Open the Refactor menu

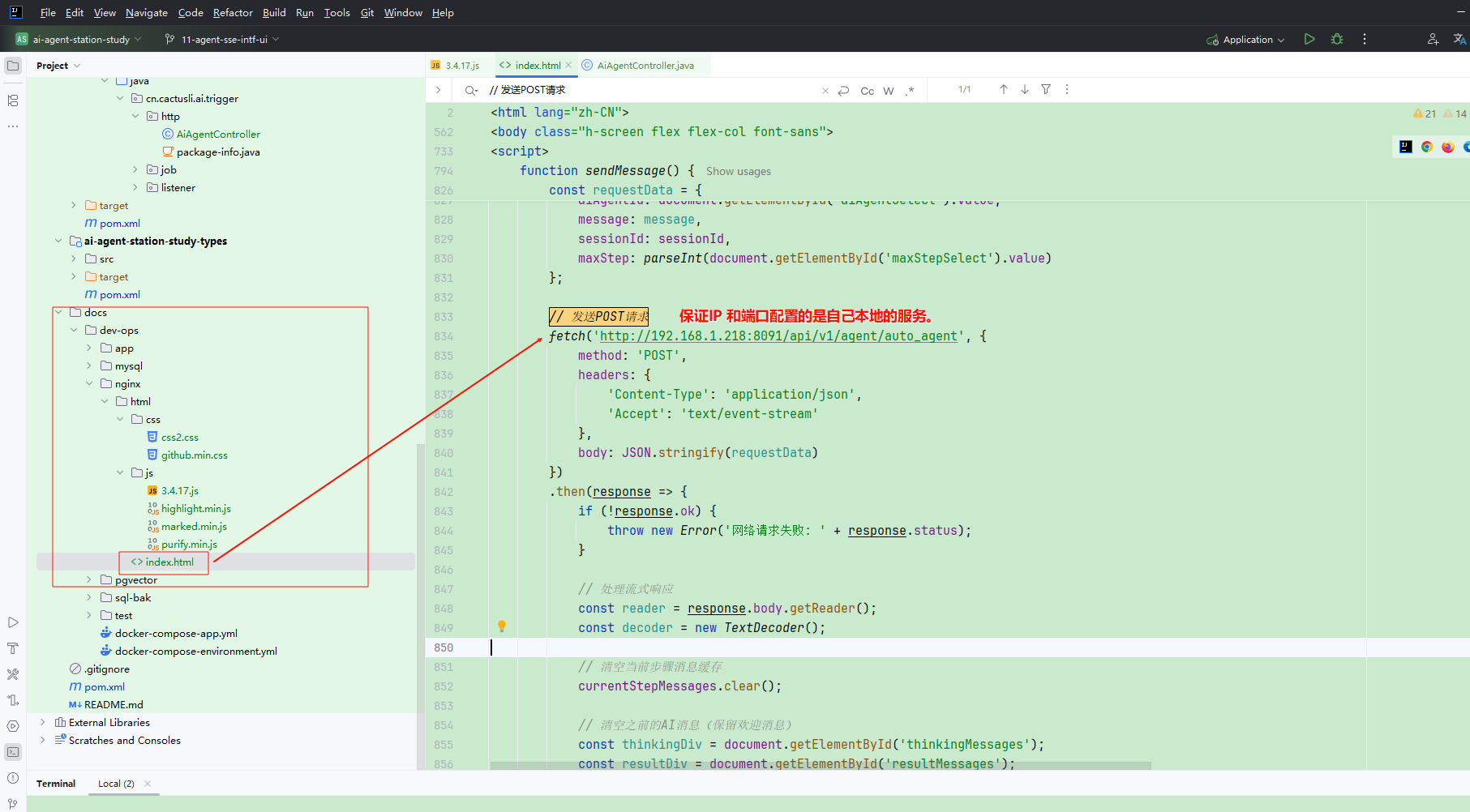pos(233,13)
